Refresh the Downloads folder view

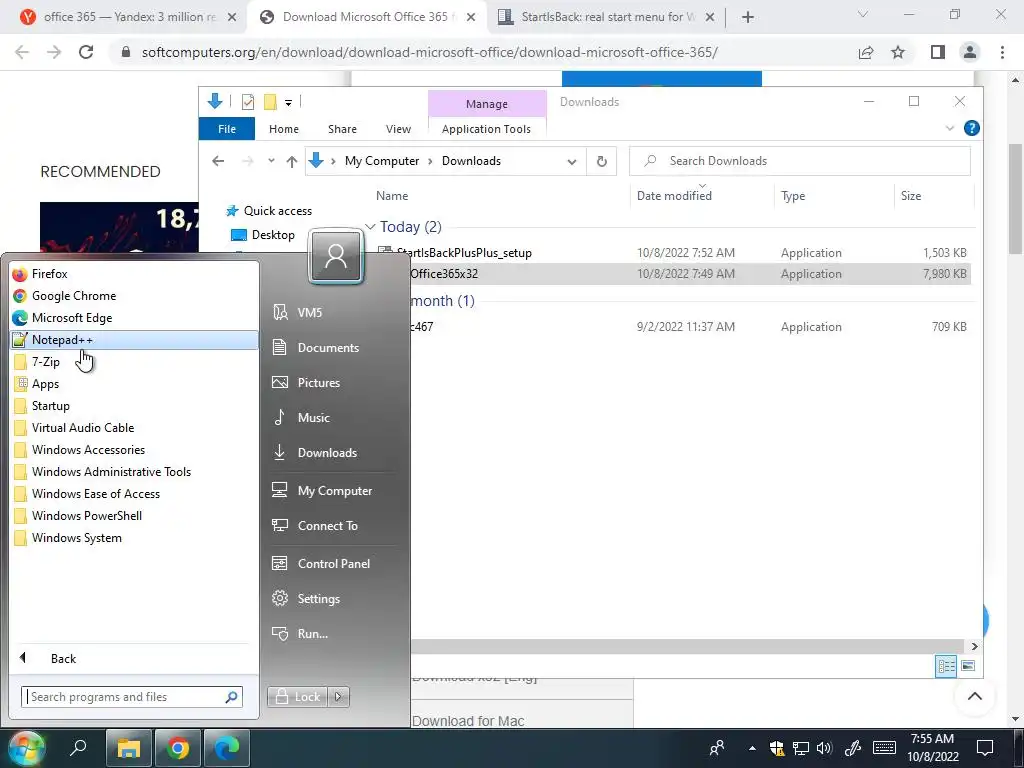coord(601,161)
